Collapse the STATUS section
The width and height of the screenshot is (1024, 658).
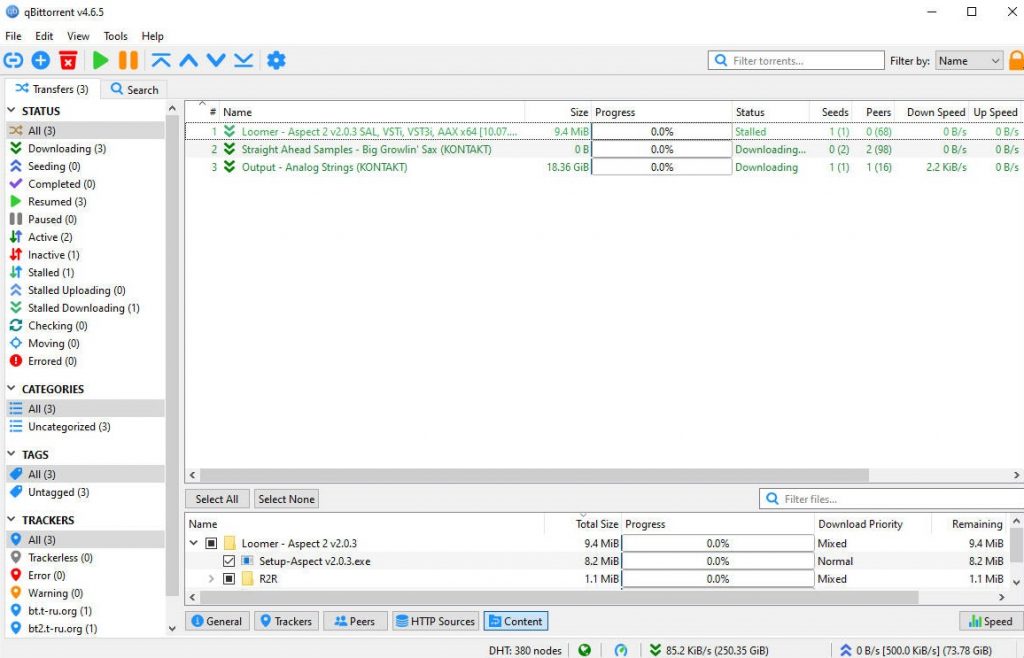[x=11, y=110]
